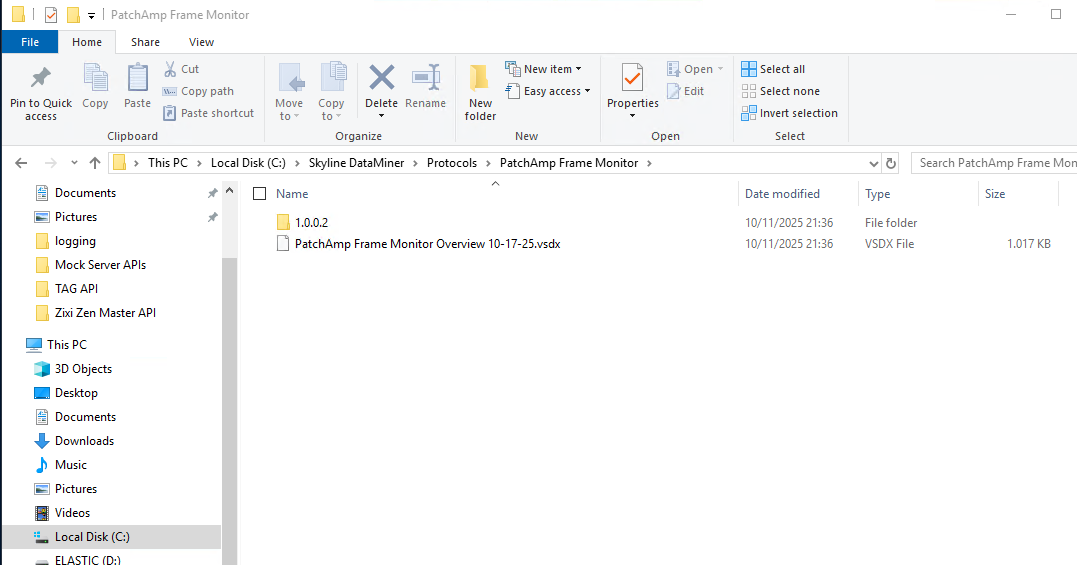1077x565 pixels.
Task: Click the Rename icon in Organize group
Action: point(426,80)
